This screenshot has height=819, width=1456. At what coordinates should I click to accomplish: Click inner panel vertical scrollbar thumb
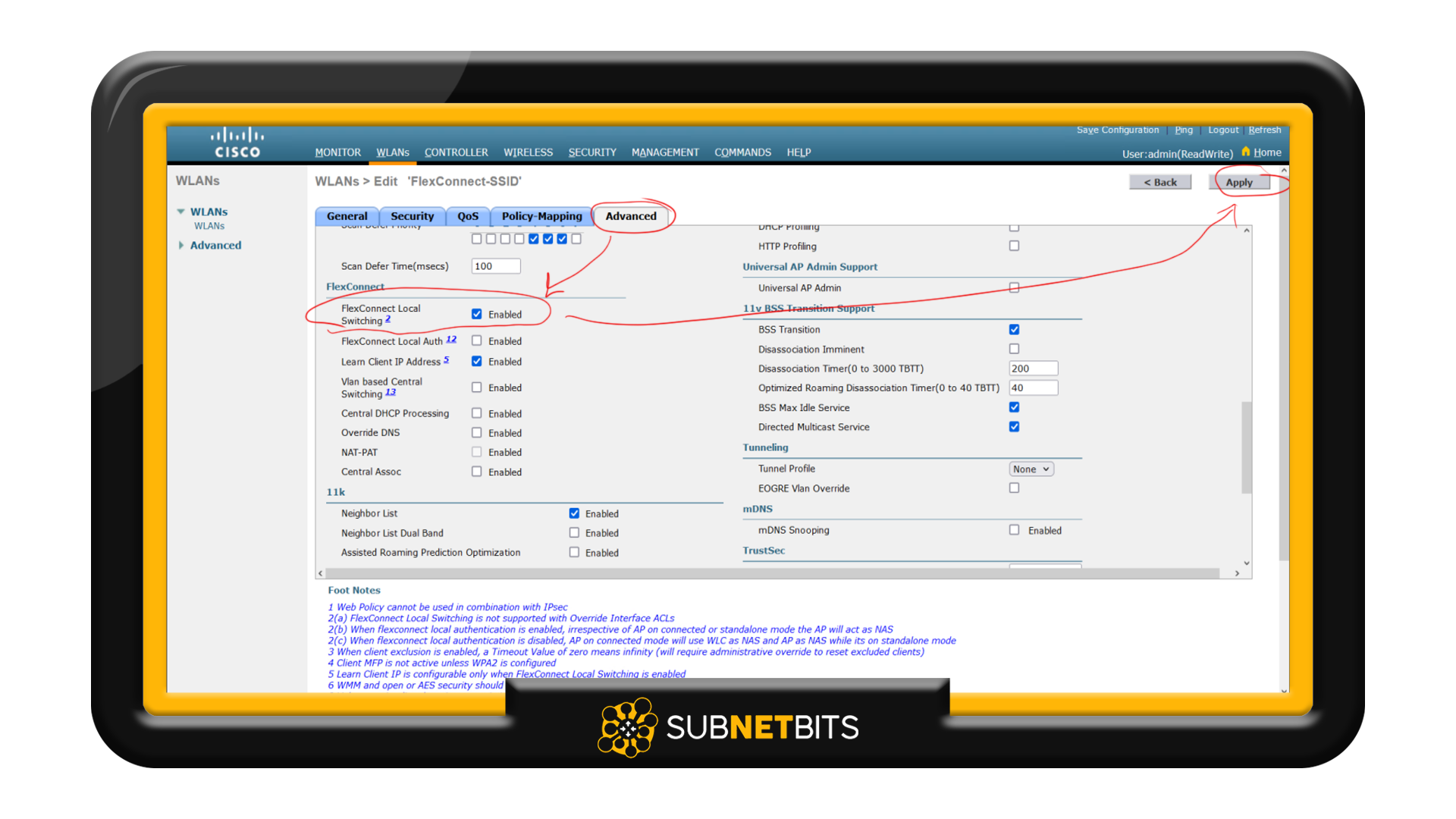pos(1246,447)
